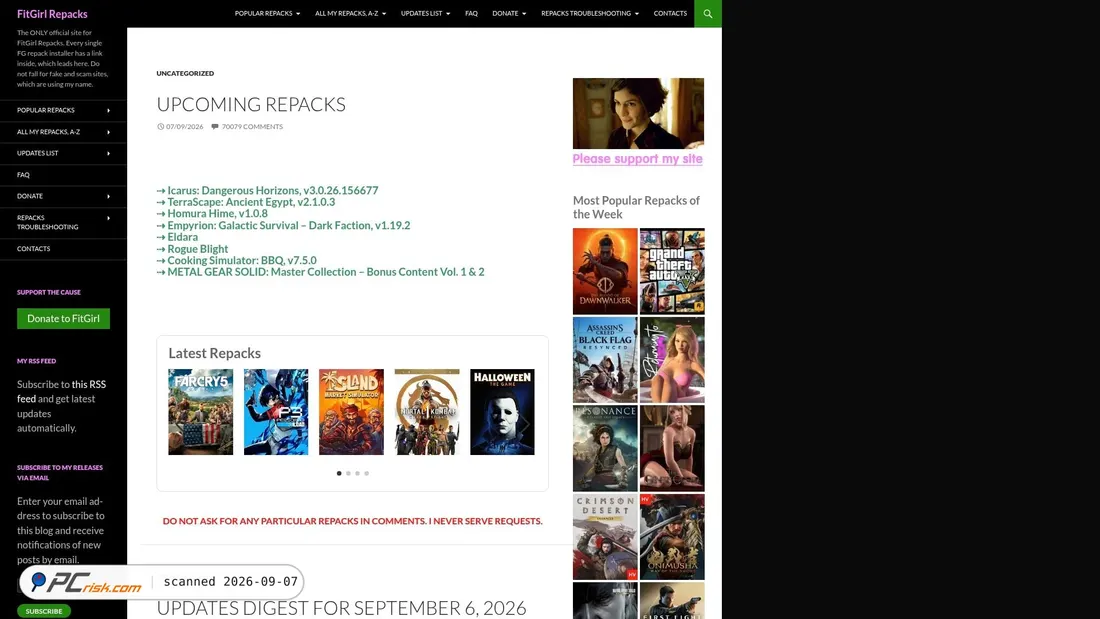Image resolution: width=1100 pixels, height=619 pixels.
Task: Open Assassin's Creed Black Flag Resynced cover
Action: pyautogui.click(x=605, y=359)
